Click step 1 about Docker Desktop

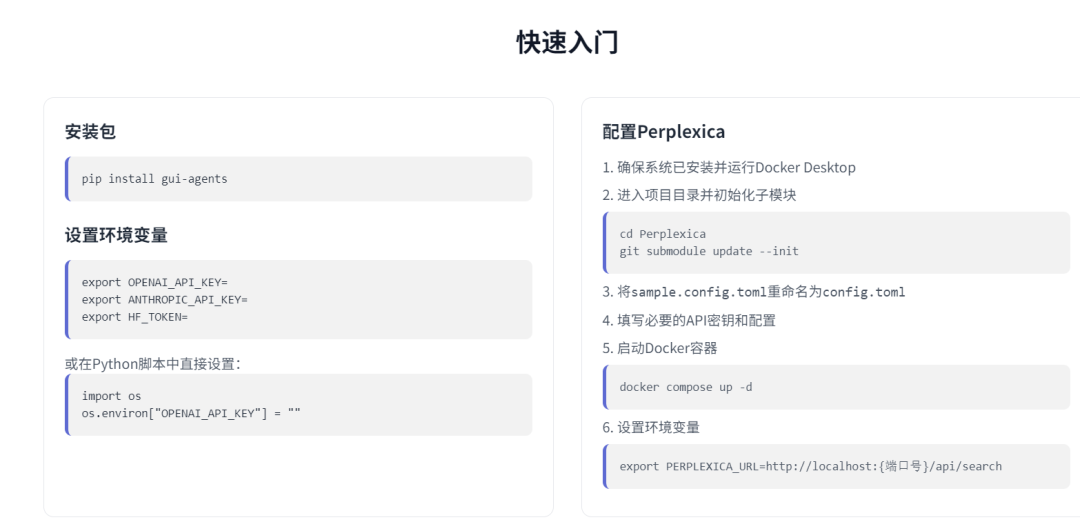point(729,167)
